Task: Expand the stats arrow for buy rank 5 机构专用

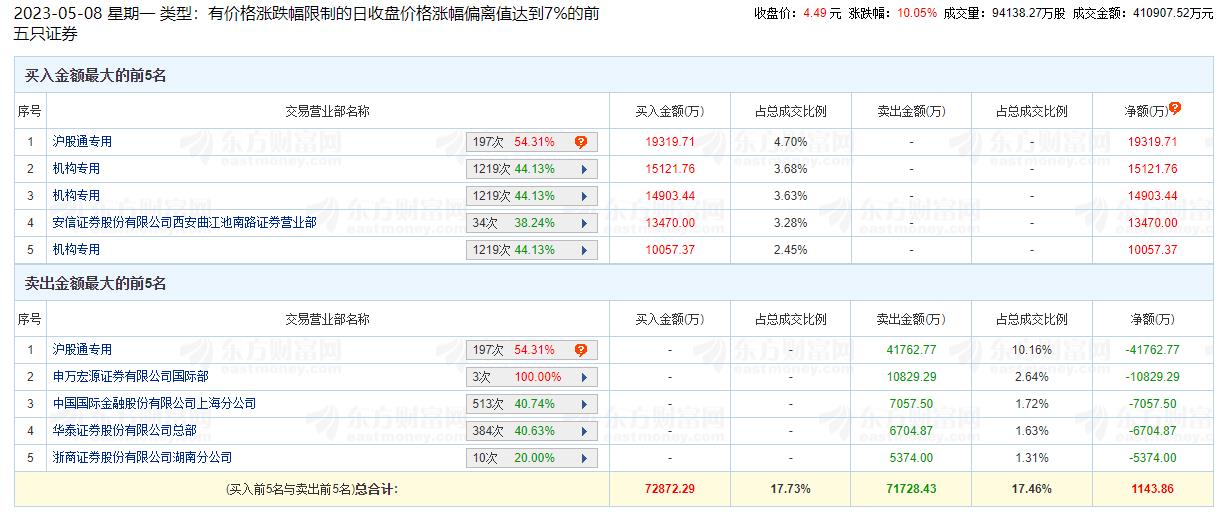Action: (582, 250)
